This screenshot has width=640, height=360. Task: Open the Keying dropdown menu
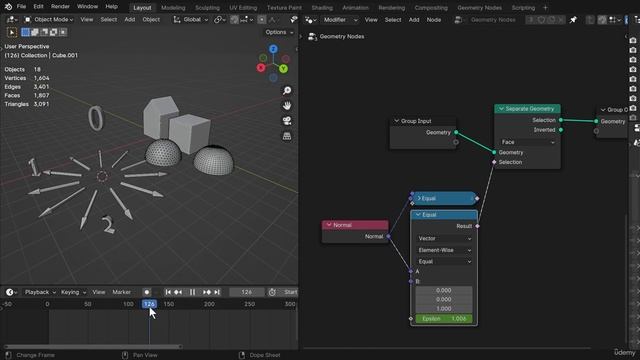(73, 292)
